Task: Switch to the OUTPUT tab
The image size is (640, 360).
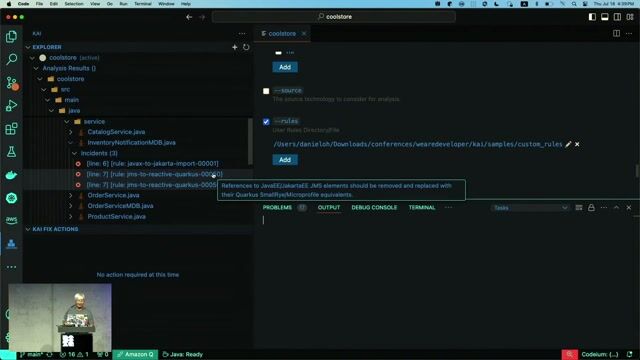Action: pos(329,208)
